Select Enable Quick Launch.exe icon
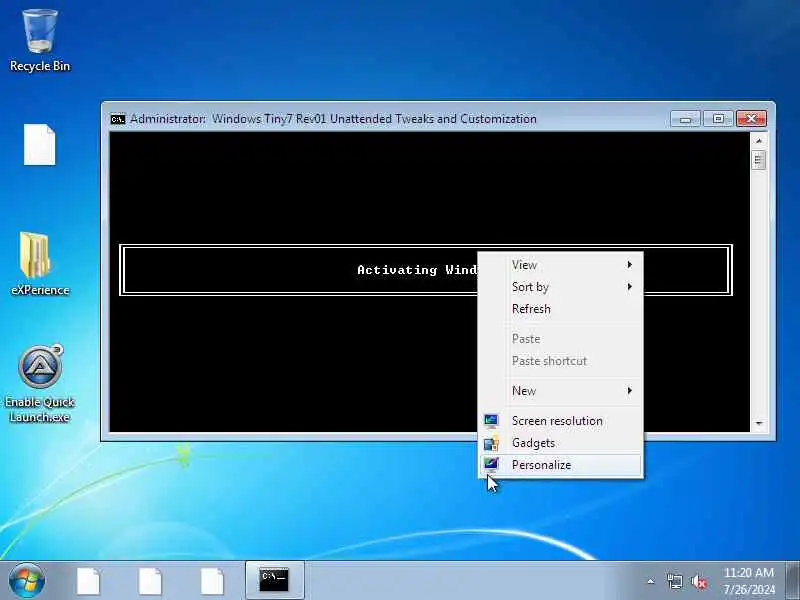 [x=40, y=384]
